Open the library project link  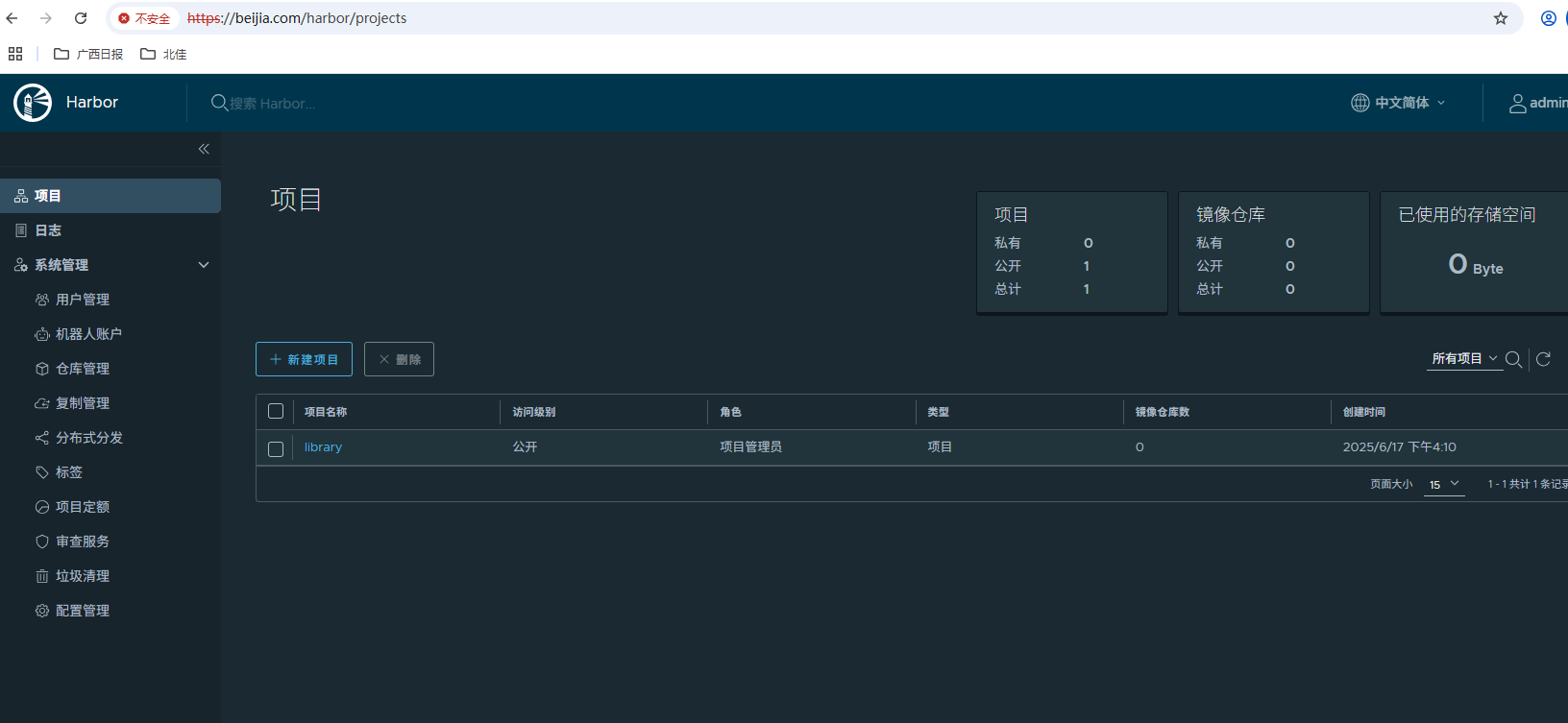(x=323, y=447)
